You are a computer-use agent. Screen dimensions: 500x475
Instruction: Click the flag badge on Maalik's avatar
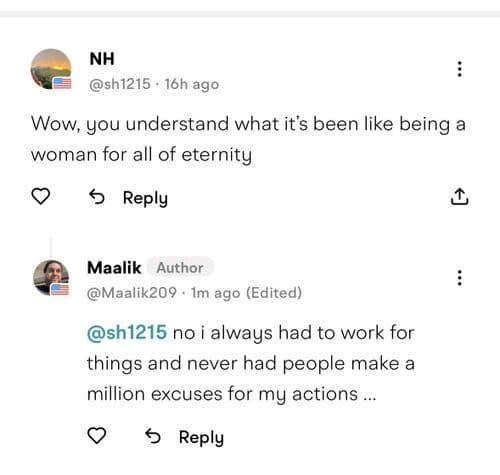(59, 290)
